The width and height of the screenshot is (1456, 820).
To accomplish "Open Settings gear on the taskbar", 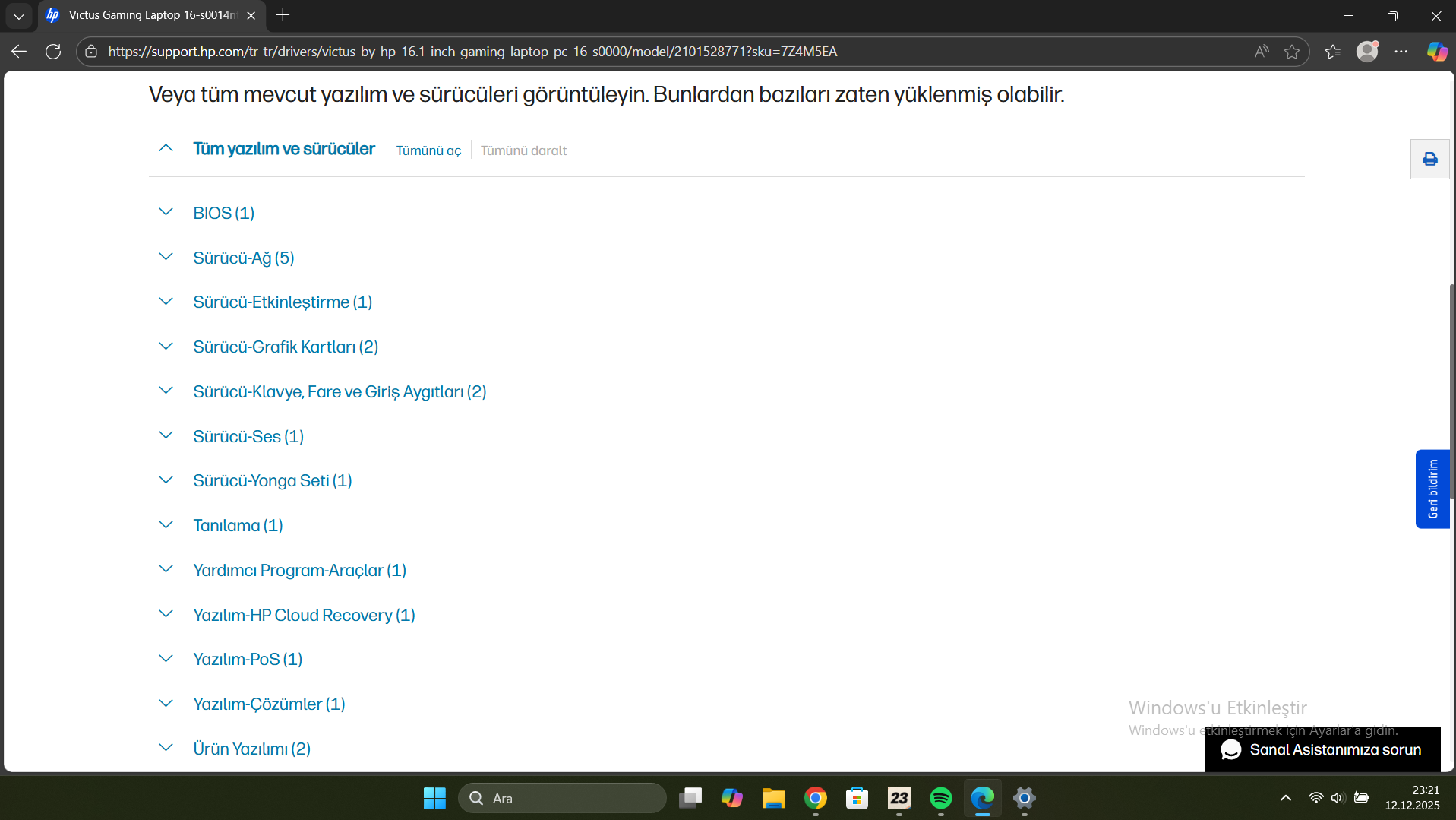I will coord(1025,798).
